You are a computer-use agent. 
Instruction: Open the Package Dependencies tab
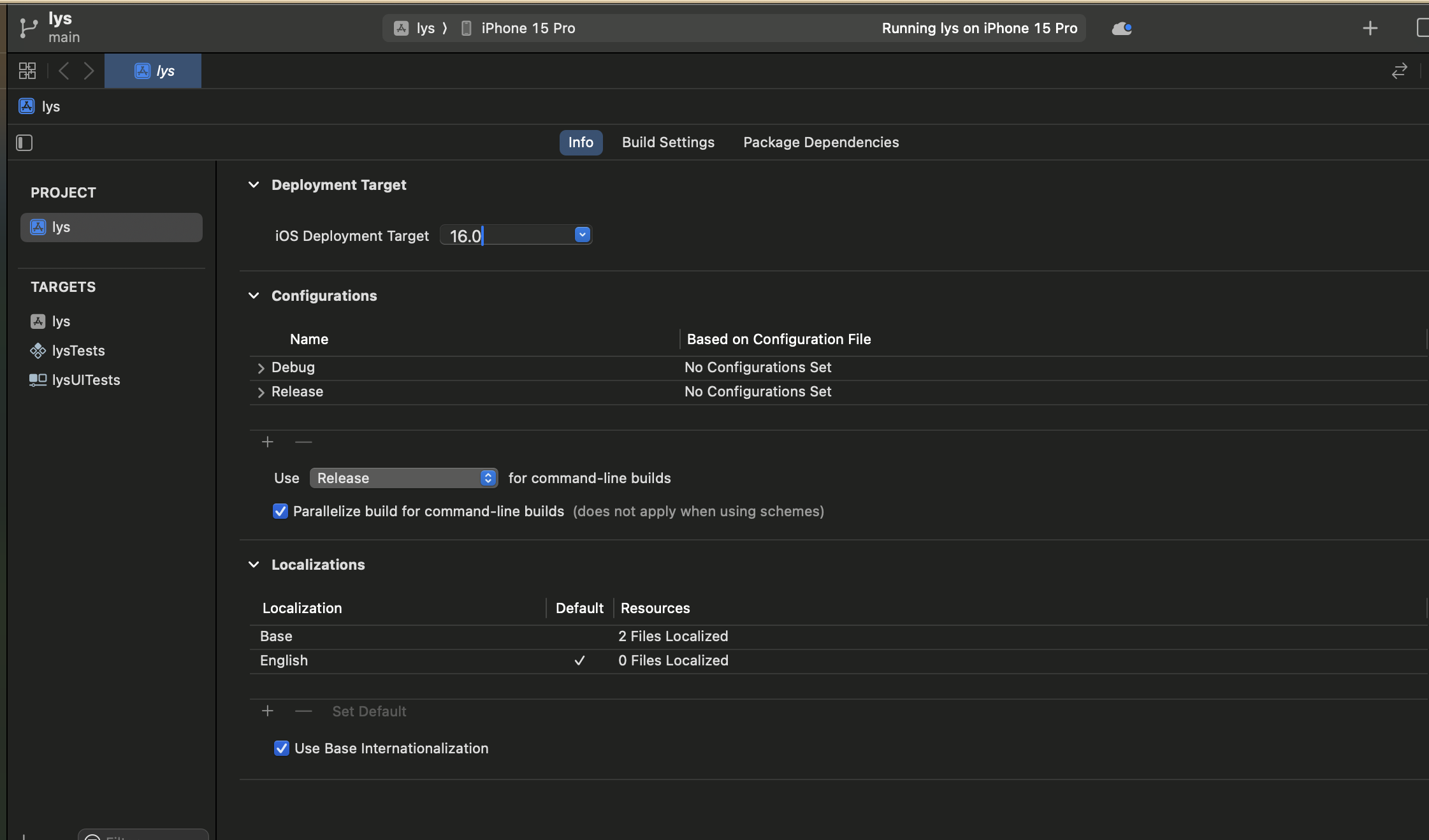coord(821,143)
